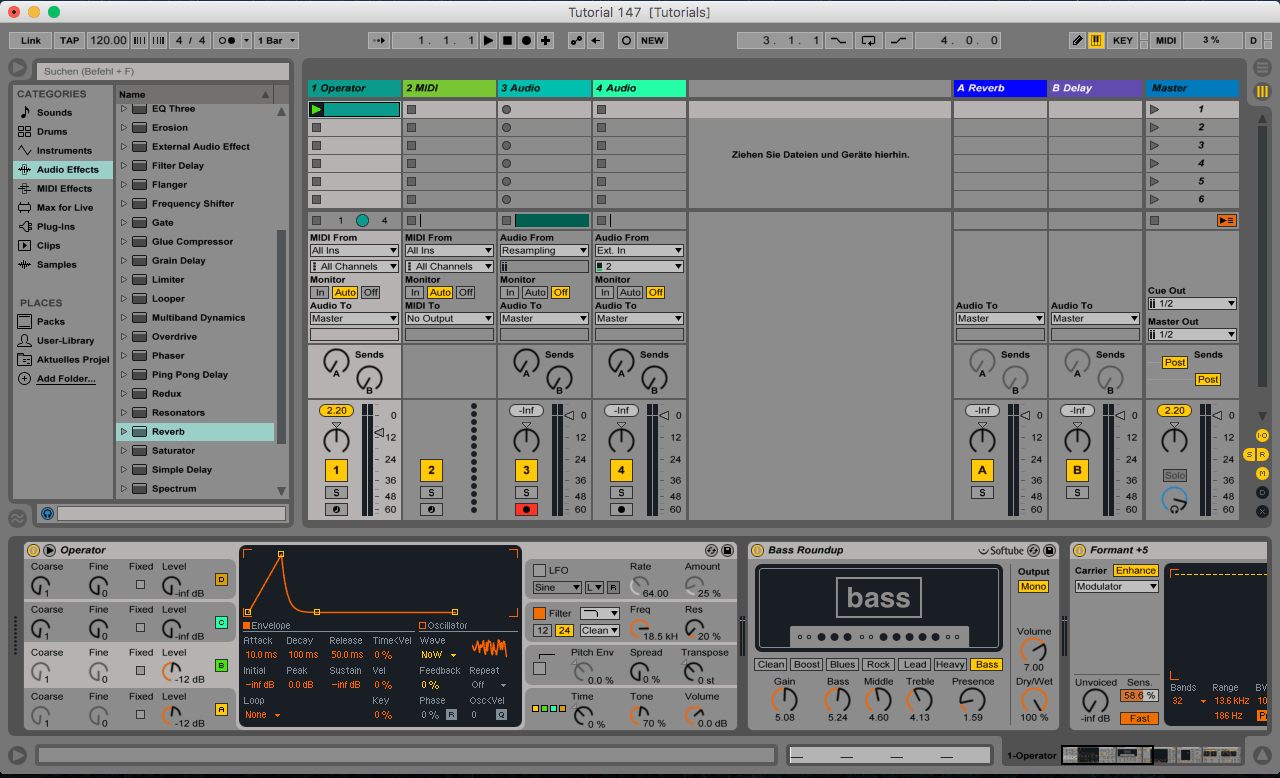Select MIDI Effects category in browser
Viewport: 1280px width, 778px height.
pyautogui.click(x=64, y=188)
